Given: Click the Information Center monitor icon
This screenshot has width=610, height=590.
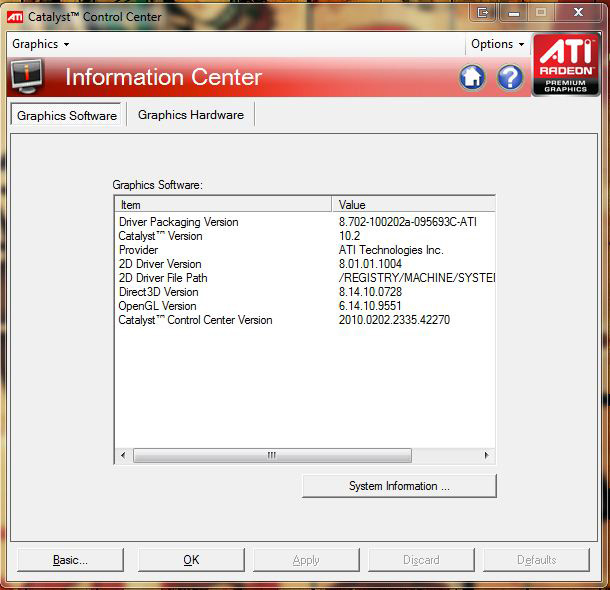Looking at the screenshot, I should coord(26,76).
